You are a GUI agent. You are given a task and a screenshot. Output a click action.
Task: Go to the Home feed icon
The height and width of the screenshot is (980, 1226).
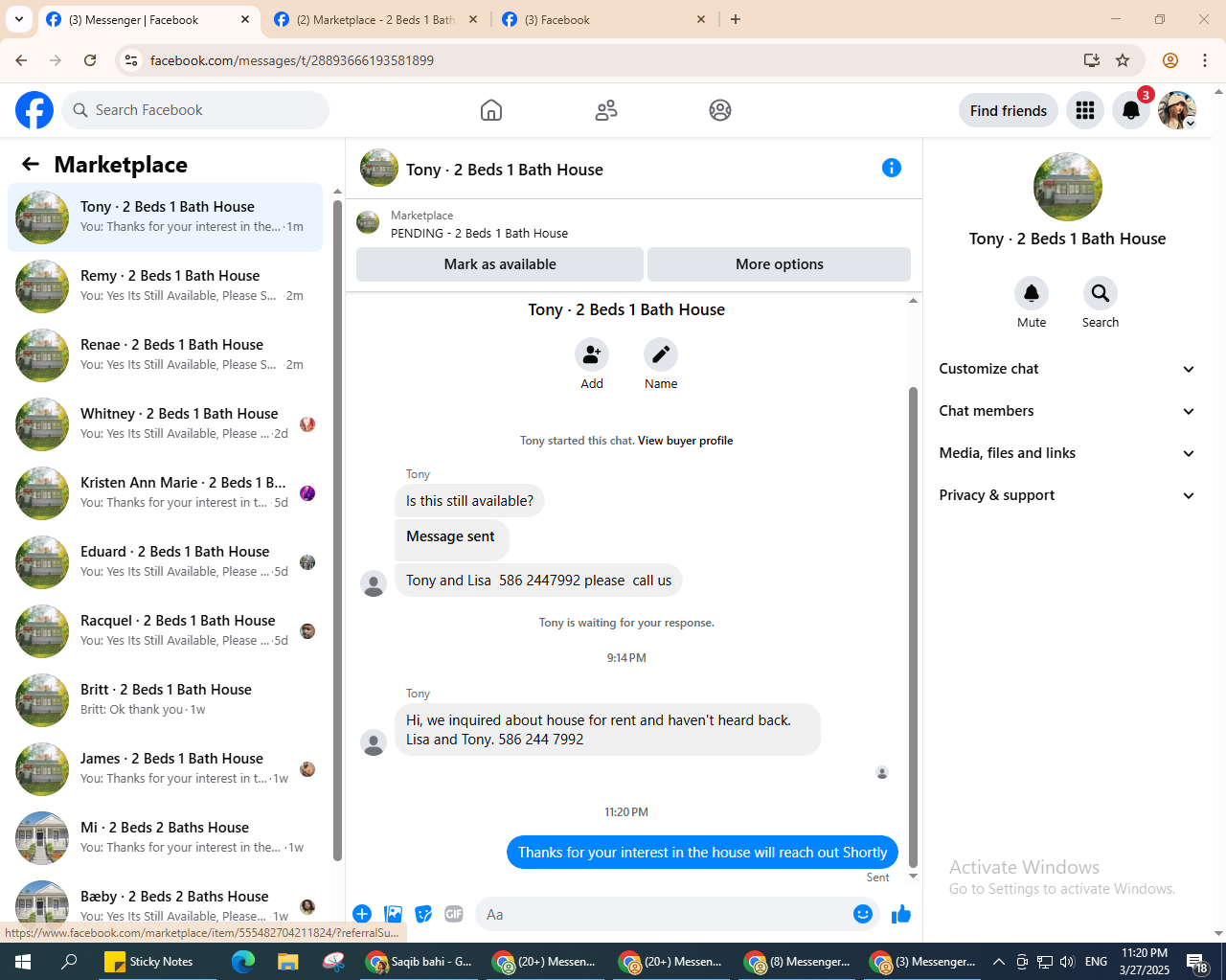tap(491, 110)
